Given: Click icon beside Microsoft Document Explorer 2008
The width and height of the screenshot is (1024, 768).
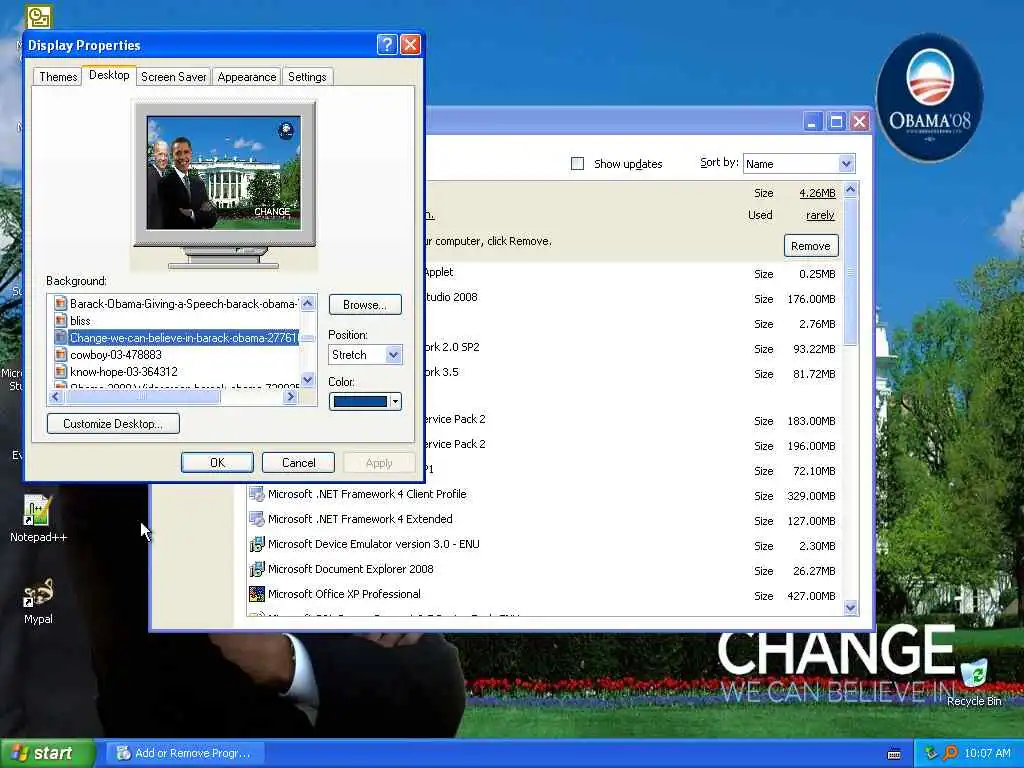Looking at the screenshot, I should [257, 569].
